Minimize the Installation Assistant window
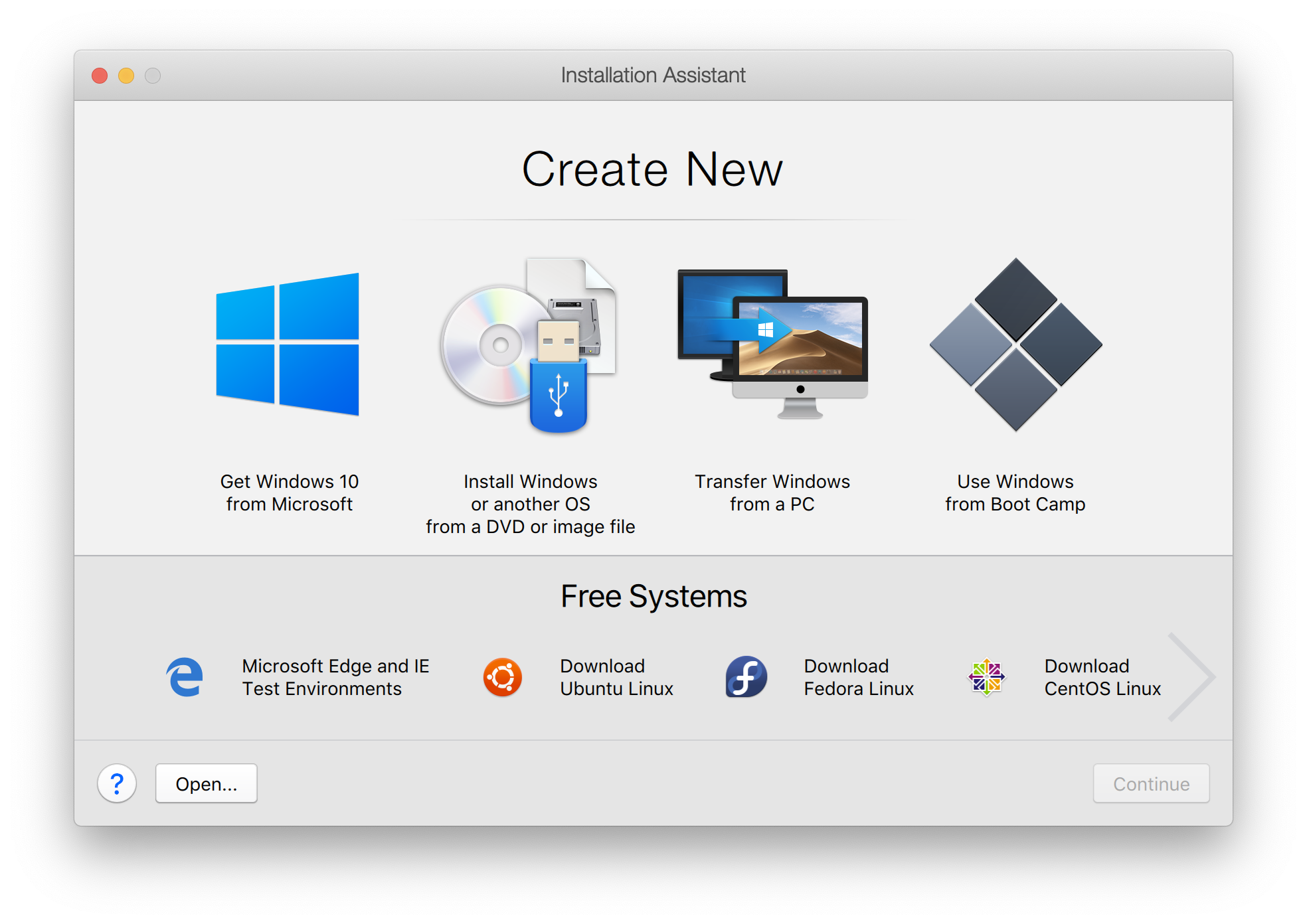 click(x=126, y=76)
